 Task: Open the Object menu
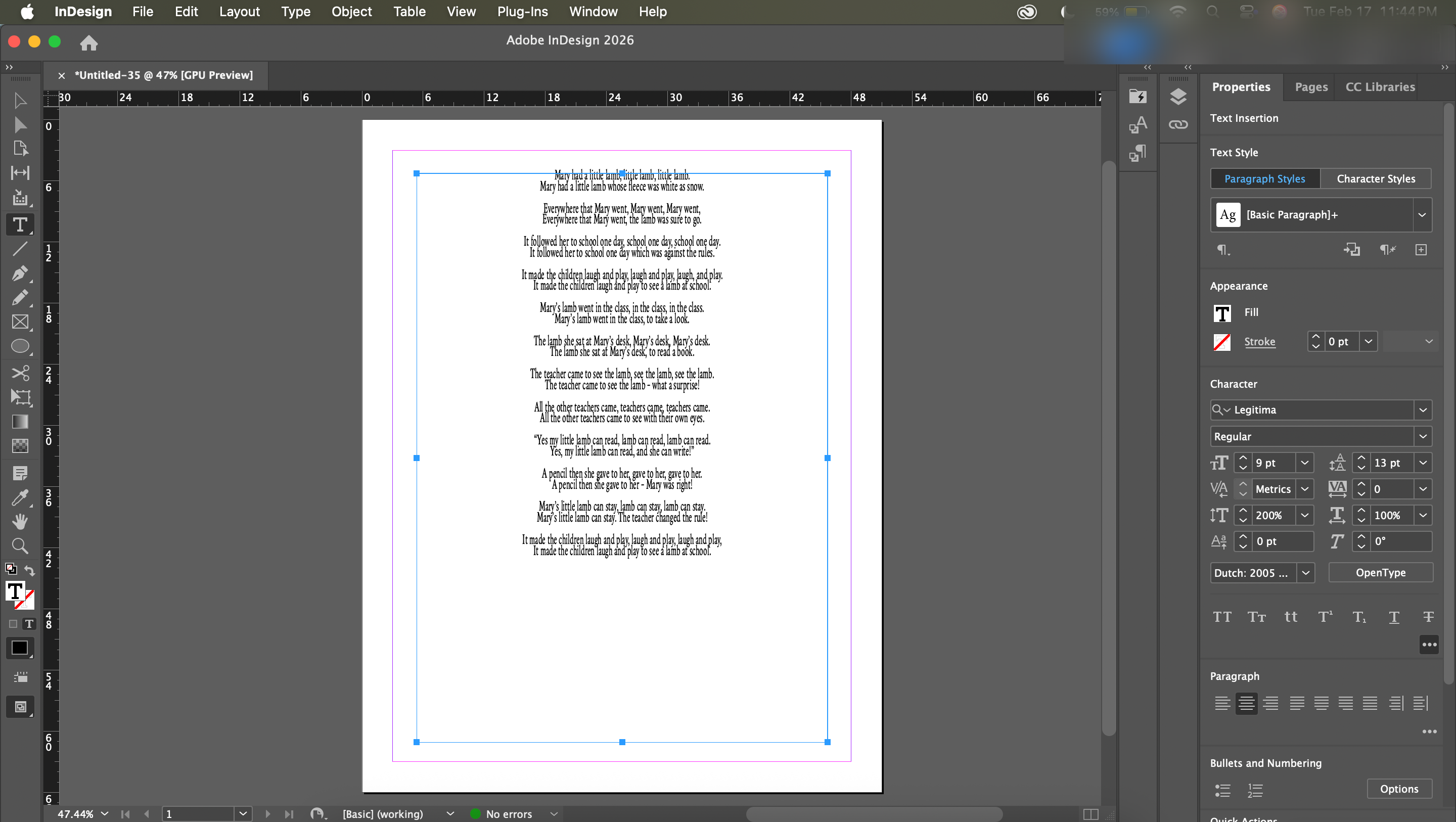pyautogui.click(x=351, y=11)
